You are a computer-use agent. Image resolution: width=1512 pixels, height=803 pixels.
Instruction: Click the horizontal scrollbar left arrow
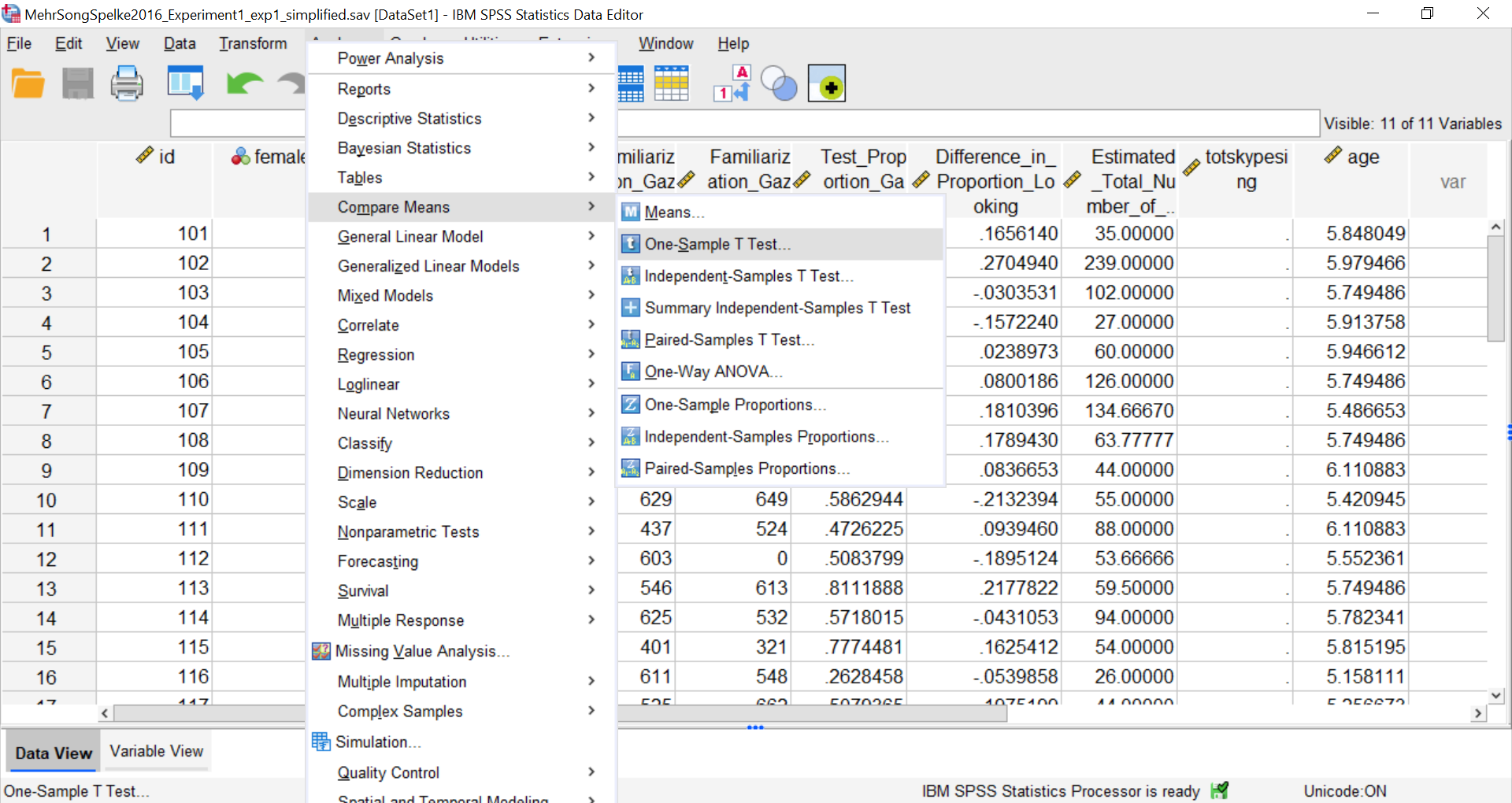pyautogui.click(x=105, y=713)
